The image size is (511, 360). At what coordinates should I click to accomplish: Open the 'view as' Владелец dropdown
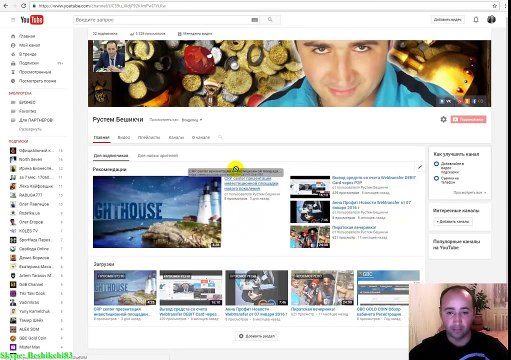(192, 120)
